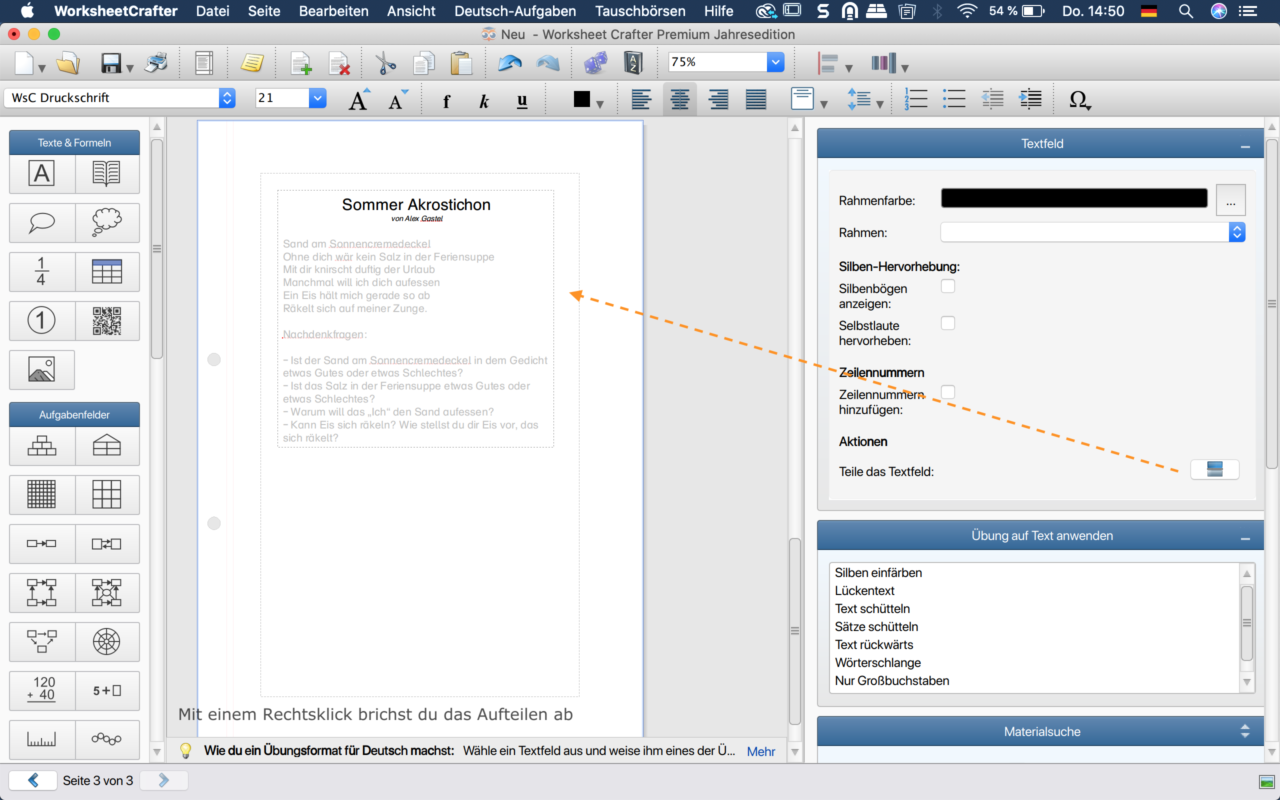Viewport: 1280px width, 800px height.
Task: Open the WsC Druckschrift font dropdown
Action: [227, 98]
